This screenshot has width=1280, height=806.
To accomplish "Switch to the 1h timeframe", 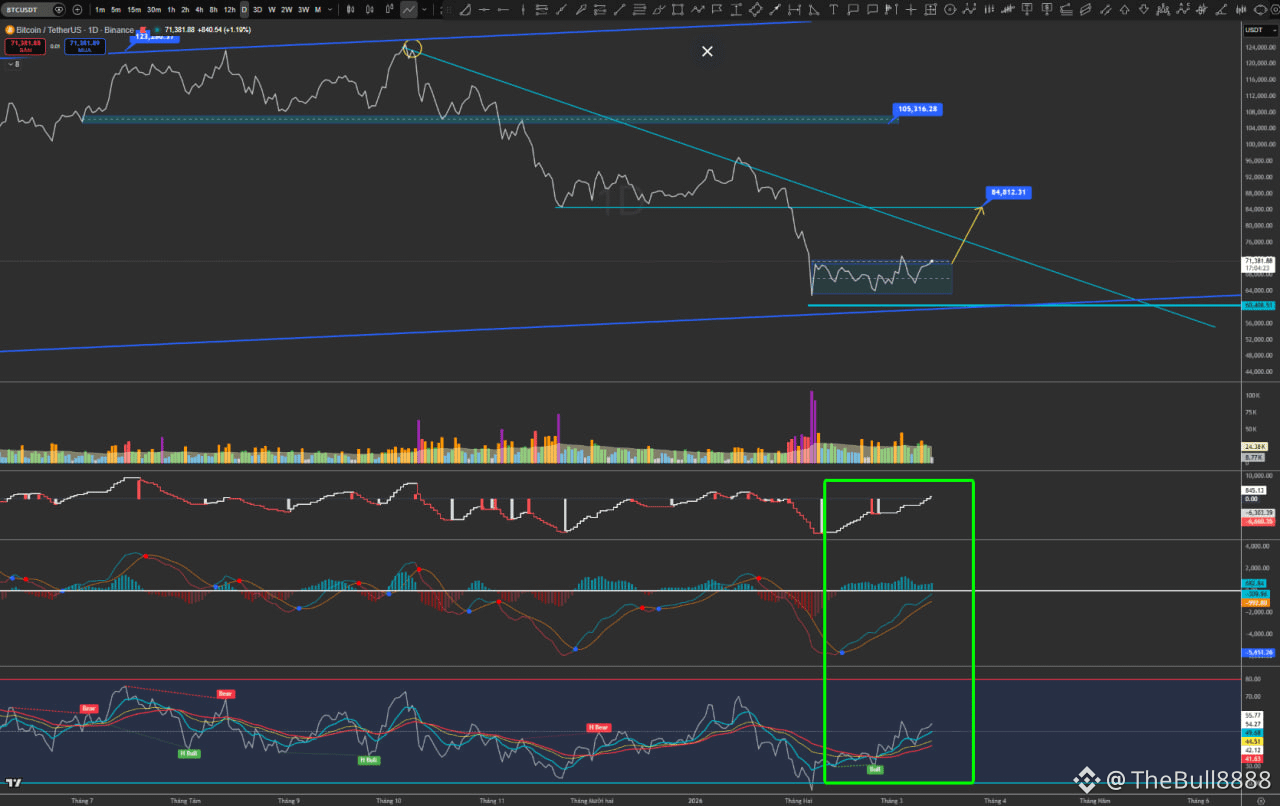I will (x=171, y=9).
